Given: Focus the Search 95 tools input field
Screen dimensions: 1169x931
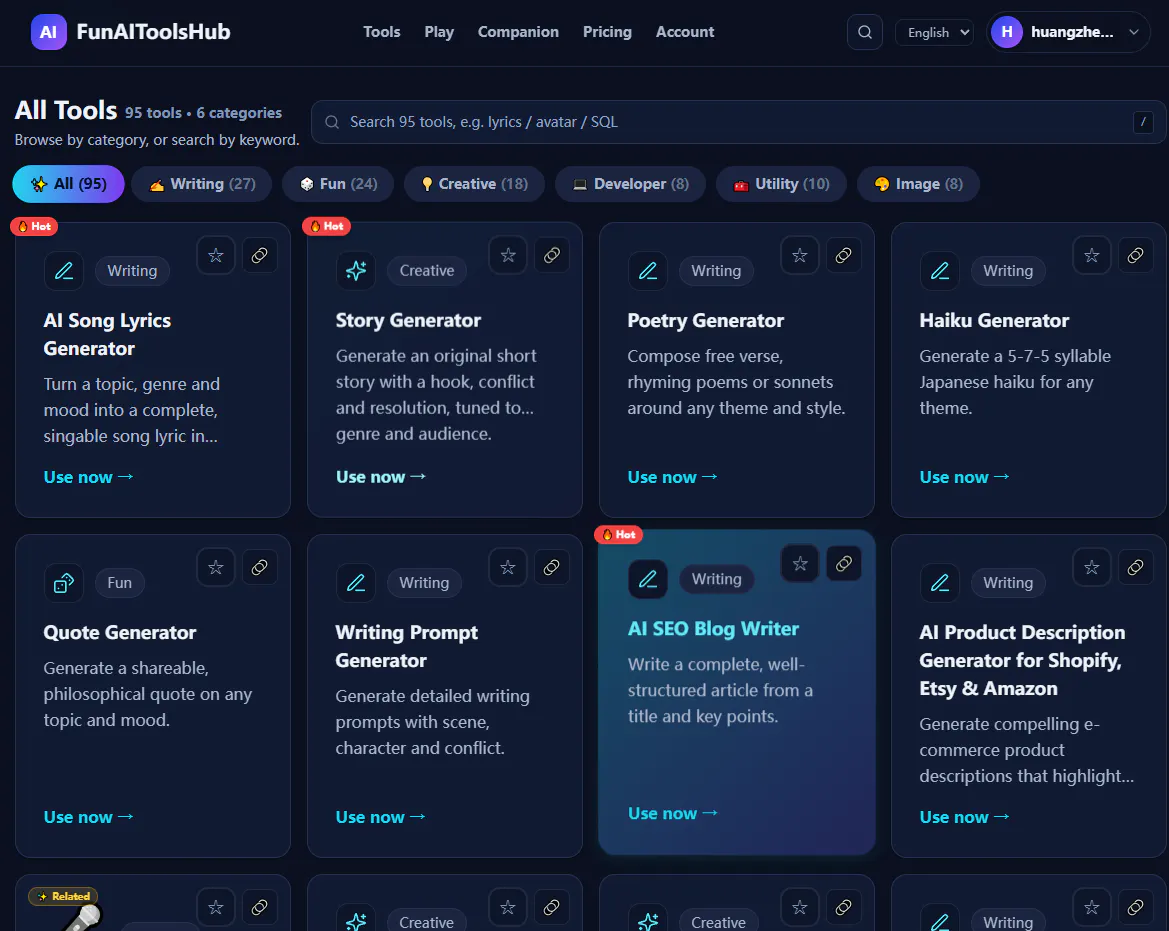Looking at the screenshot, I should pyautogui.click(x=738, y=122).
